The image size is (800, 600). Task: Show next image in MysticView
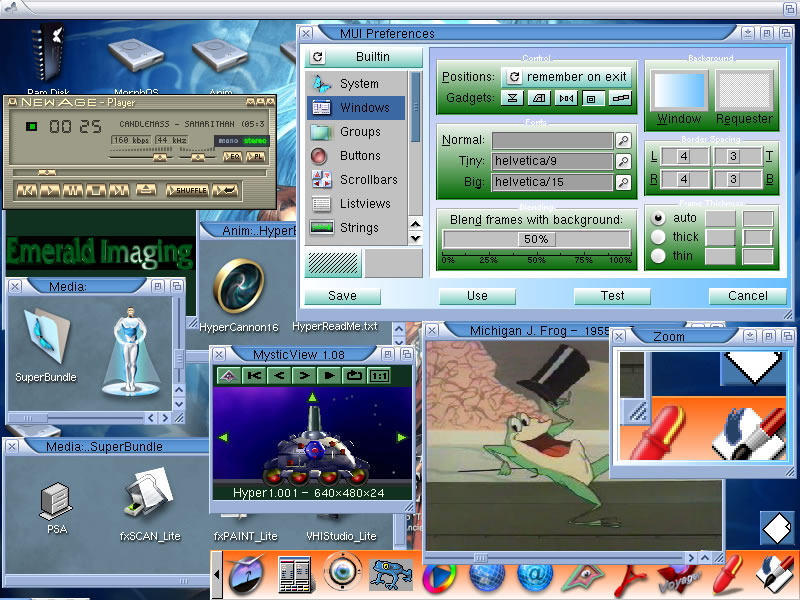click(304, 376)
